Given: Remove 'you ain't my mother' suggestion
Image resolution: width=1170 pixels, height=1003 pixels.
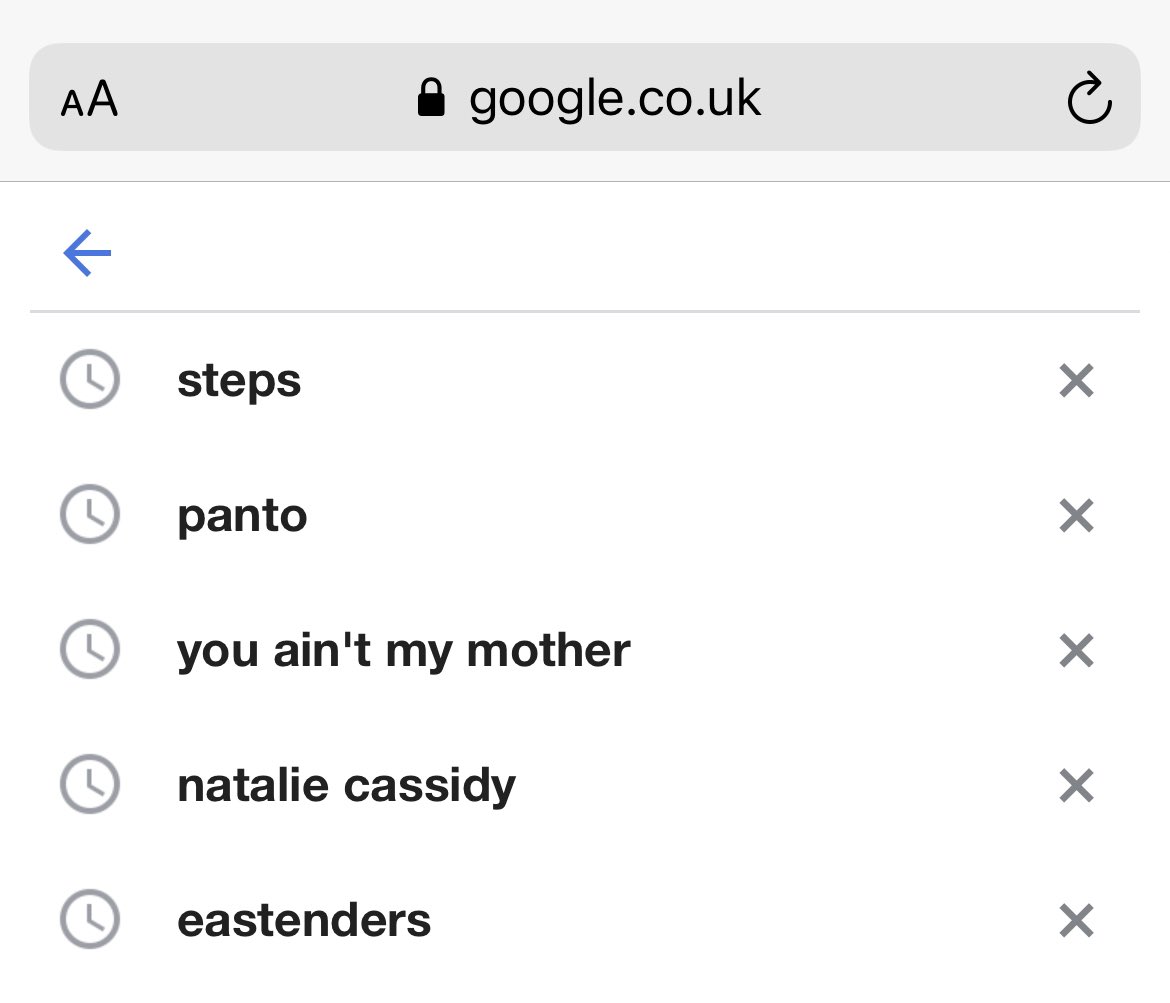Looking at the screenshot, I should 1076,651.
